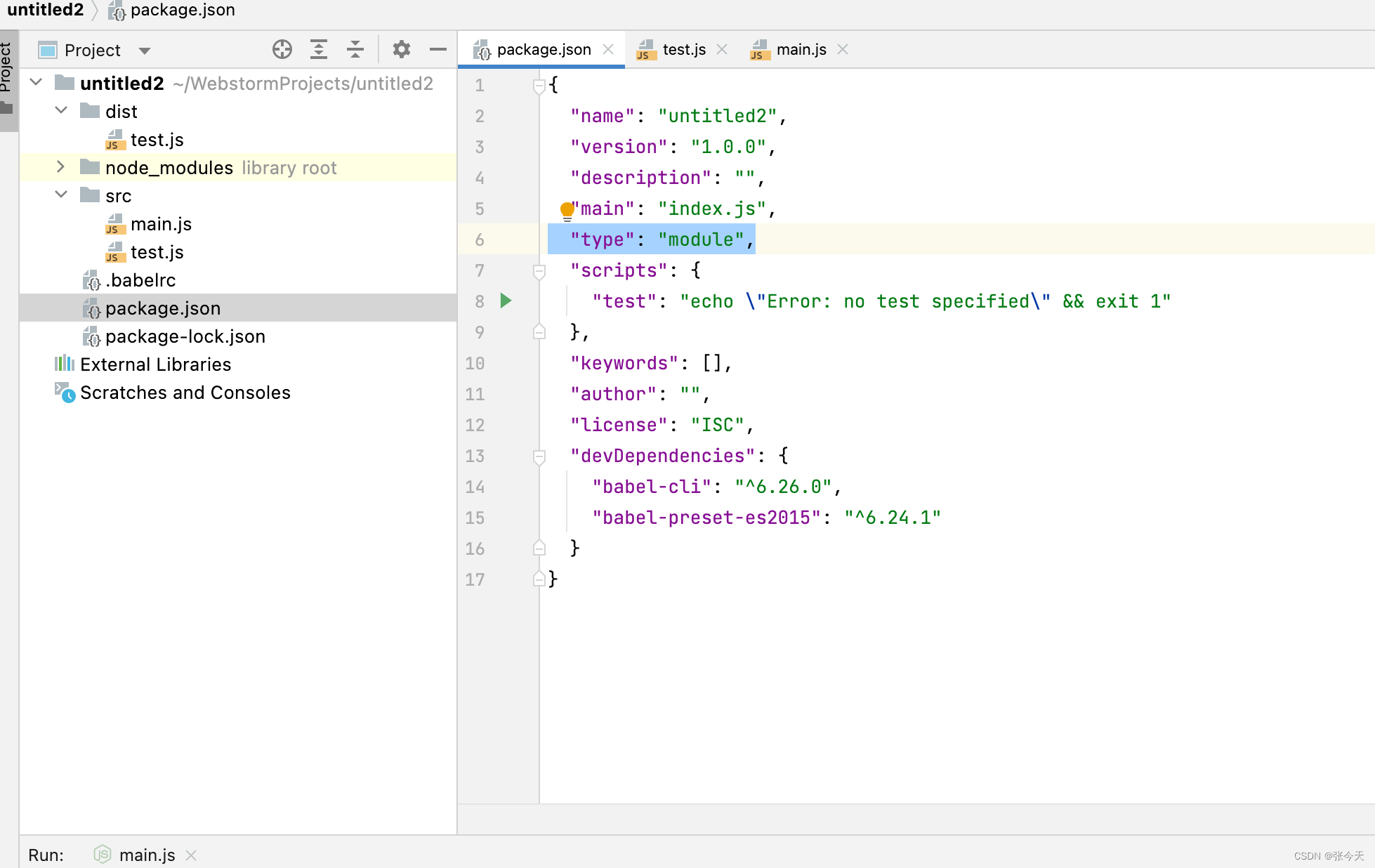Fold the devDependencies block on line 13
1375x868 pixels.
point(539,456)
